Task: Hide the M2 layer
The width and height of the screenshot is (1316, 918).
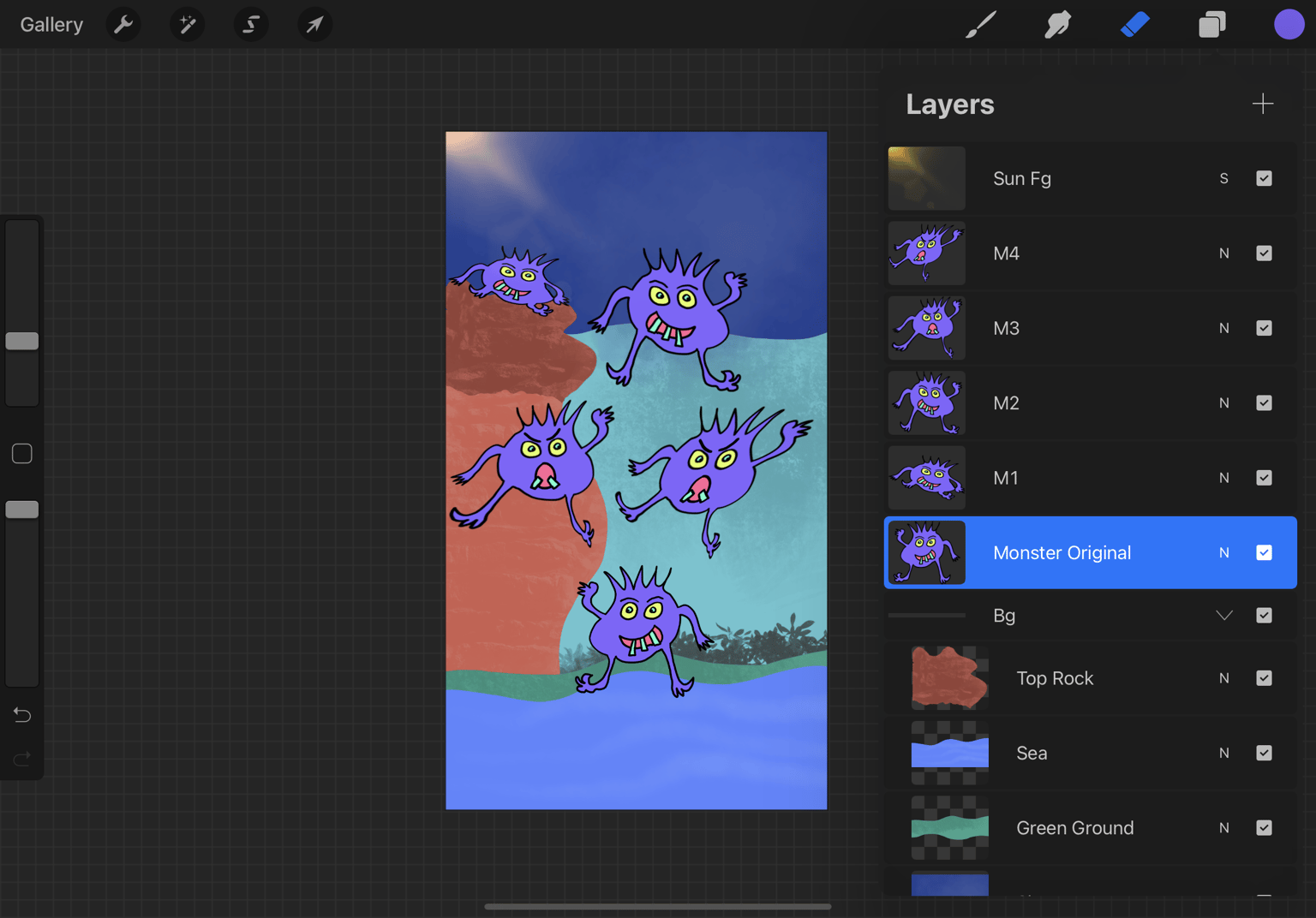Action: pyautogui.click(x=1264, y=402)
